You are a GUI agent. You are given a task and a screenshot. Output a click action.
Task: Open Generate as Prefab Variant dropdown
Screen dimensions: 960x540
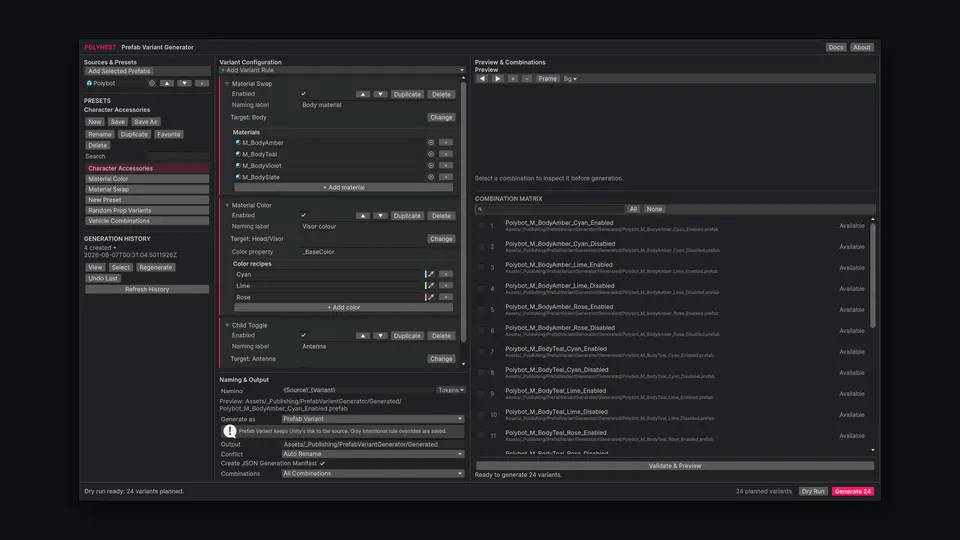(372, 419)
